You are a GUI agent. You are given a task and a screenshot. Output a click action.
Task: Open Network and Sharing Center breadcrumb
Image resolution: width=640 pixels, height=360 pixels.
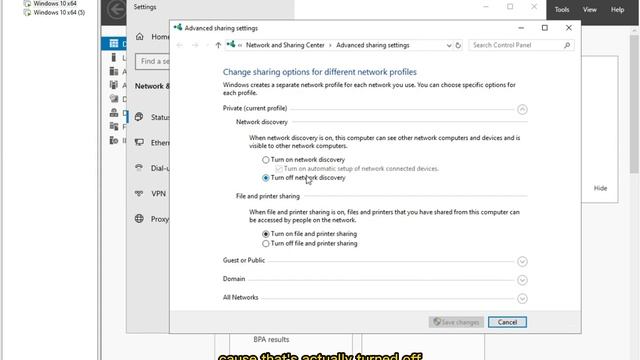[x=285, y=45]
